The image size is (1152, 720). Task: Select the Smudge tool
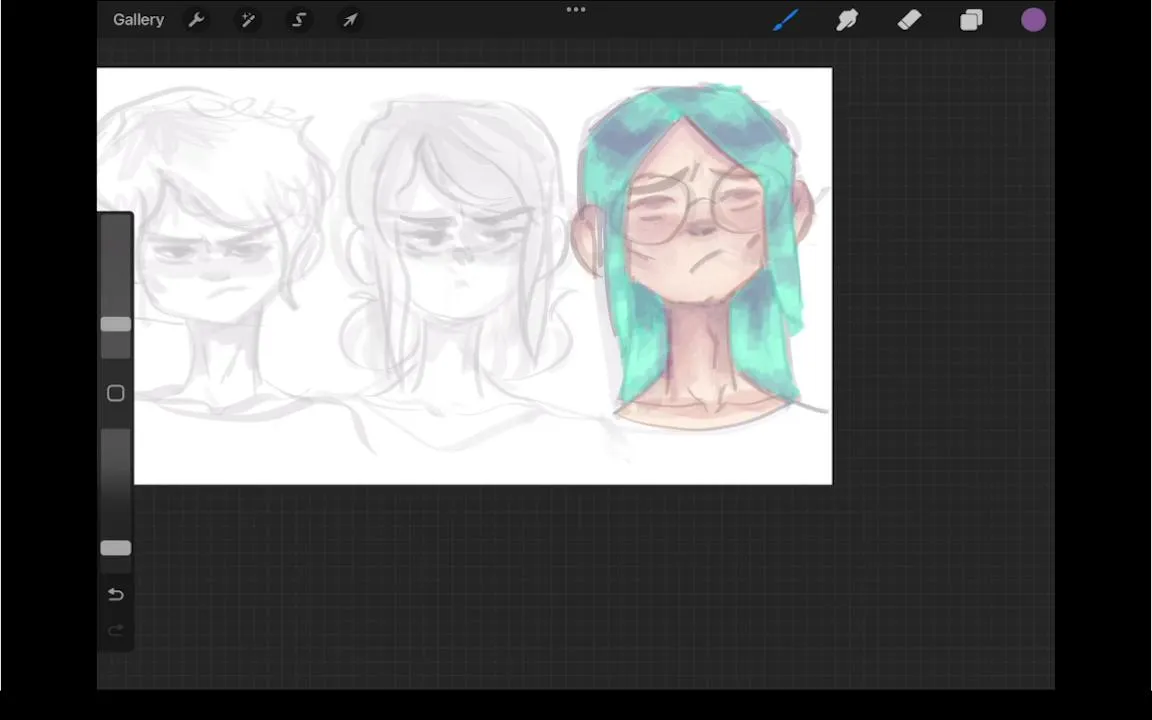tap(847, 20)
